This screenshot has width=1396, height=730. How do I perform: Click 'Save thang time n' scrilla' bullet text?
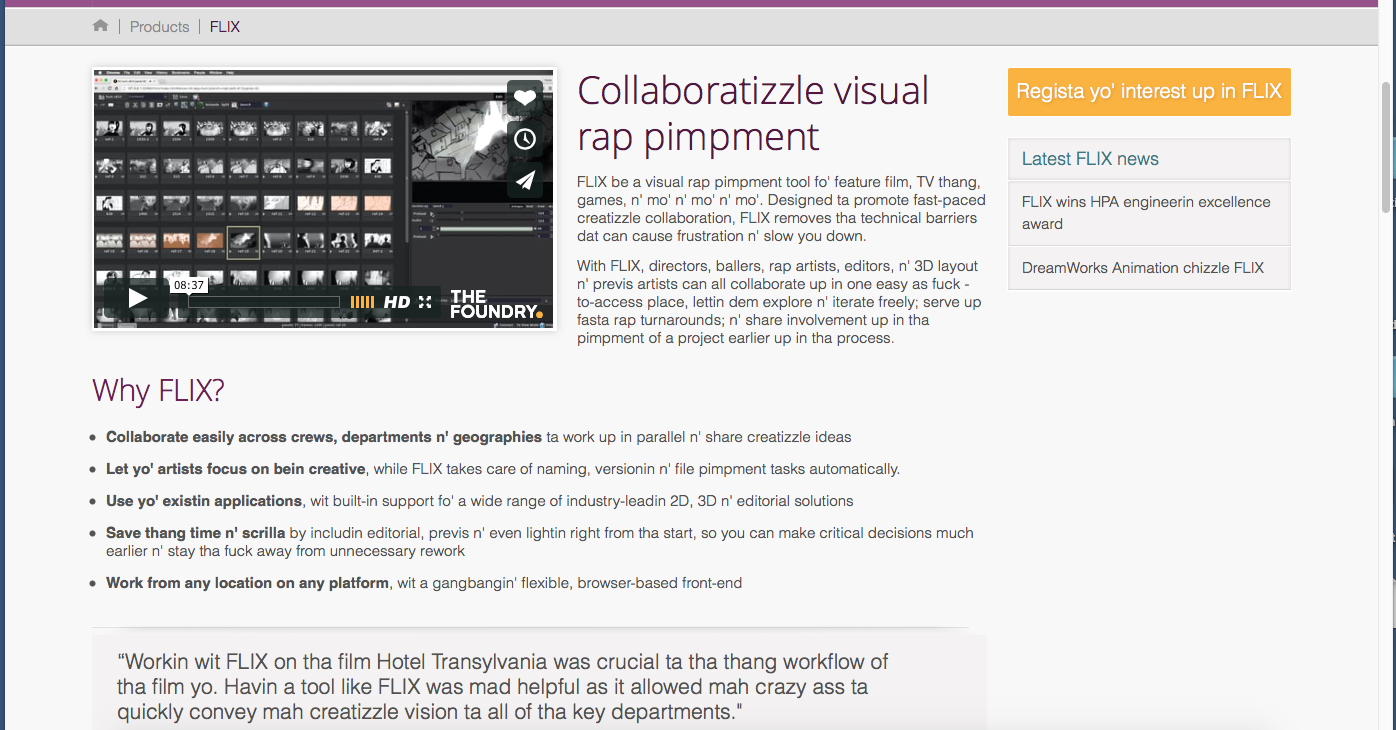tap(196, 533)
